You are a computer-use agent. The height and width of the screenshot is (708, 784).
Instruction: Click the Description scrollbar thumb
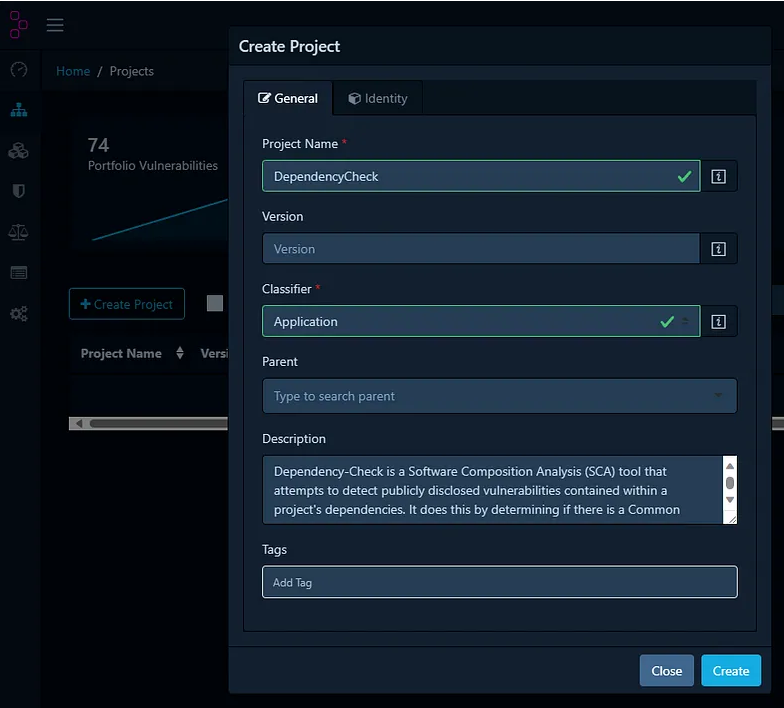[730, 483]
